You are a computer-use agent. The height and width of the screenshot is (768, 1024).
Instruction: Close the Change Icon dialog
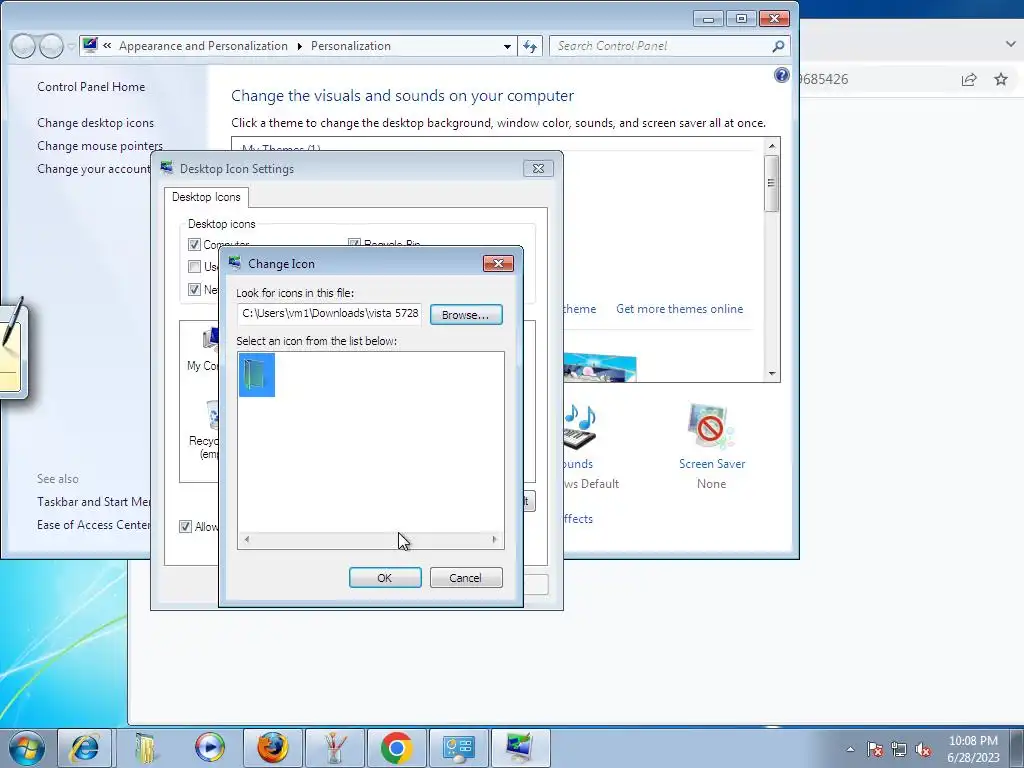click(498, 263)
